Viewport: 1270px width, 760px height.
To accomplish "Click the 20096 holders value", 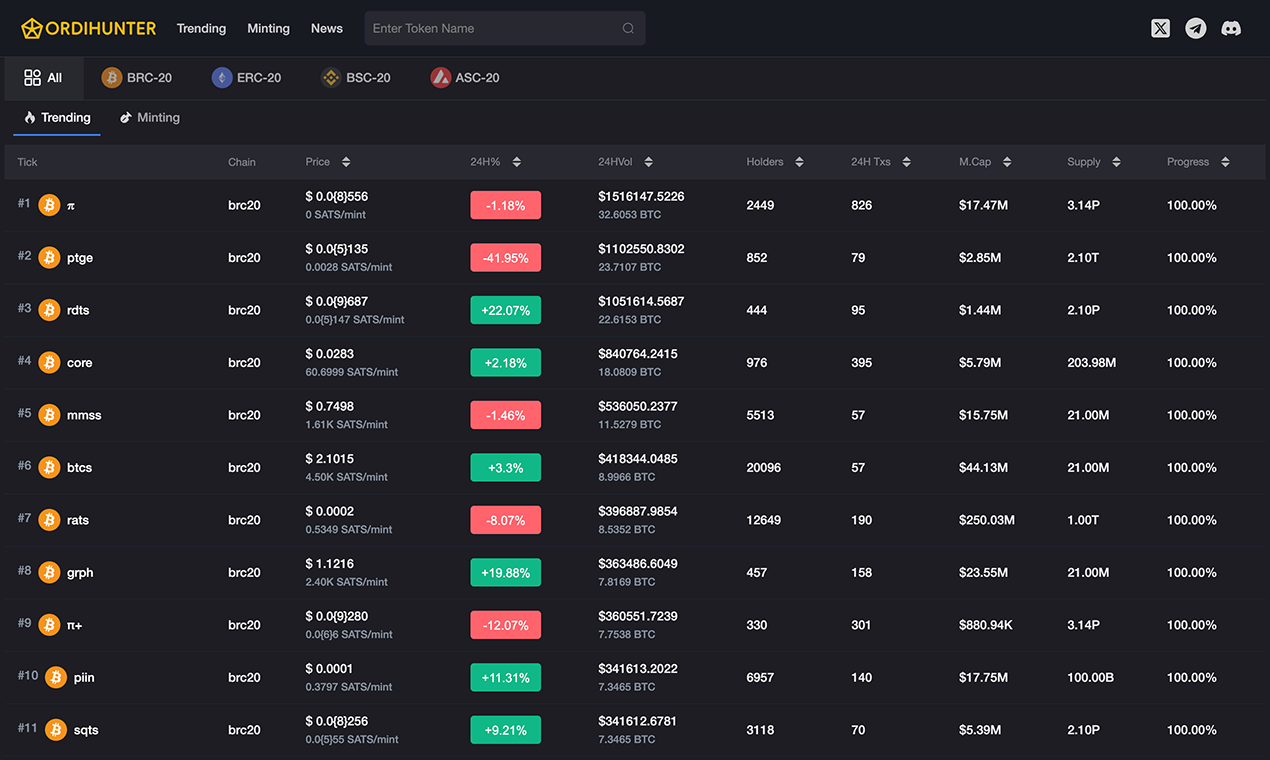I will 764,467.
